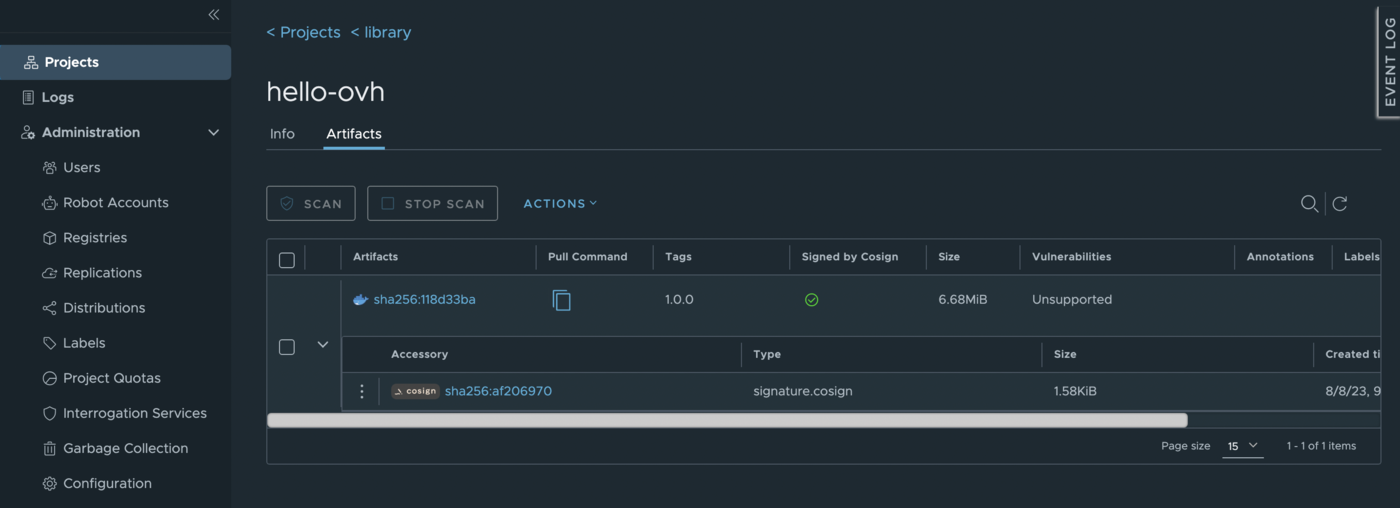Collapse the sidebar with double-chevron icon
Viewport: 1400px width, 508px height.
click(213, 15)
